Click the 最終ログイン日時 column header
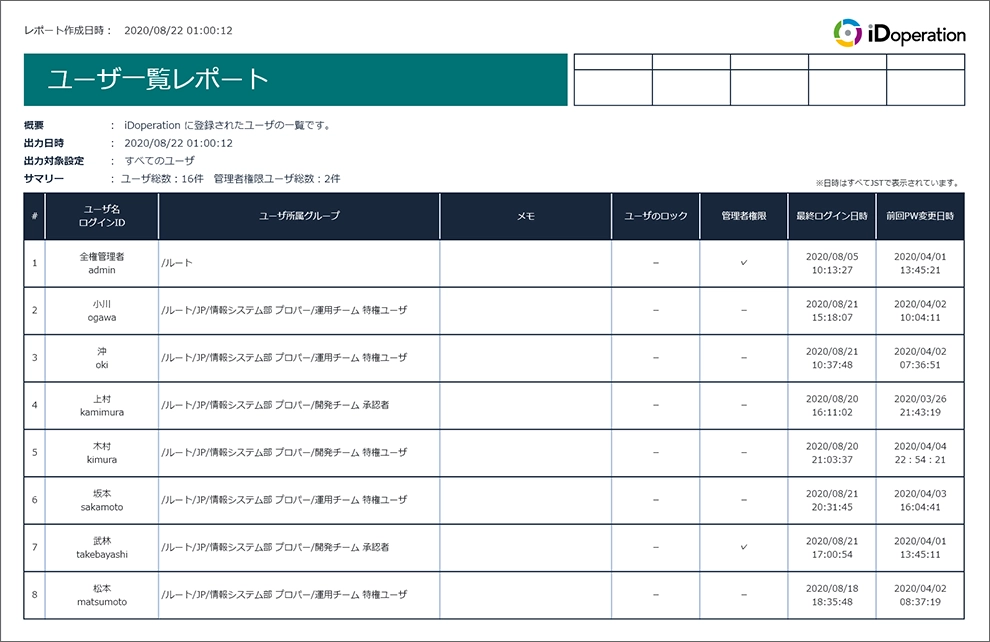This screenshot has width=990, height=642. [830, 215]
